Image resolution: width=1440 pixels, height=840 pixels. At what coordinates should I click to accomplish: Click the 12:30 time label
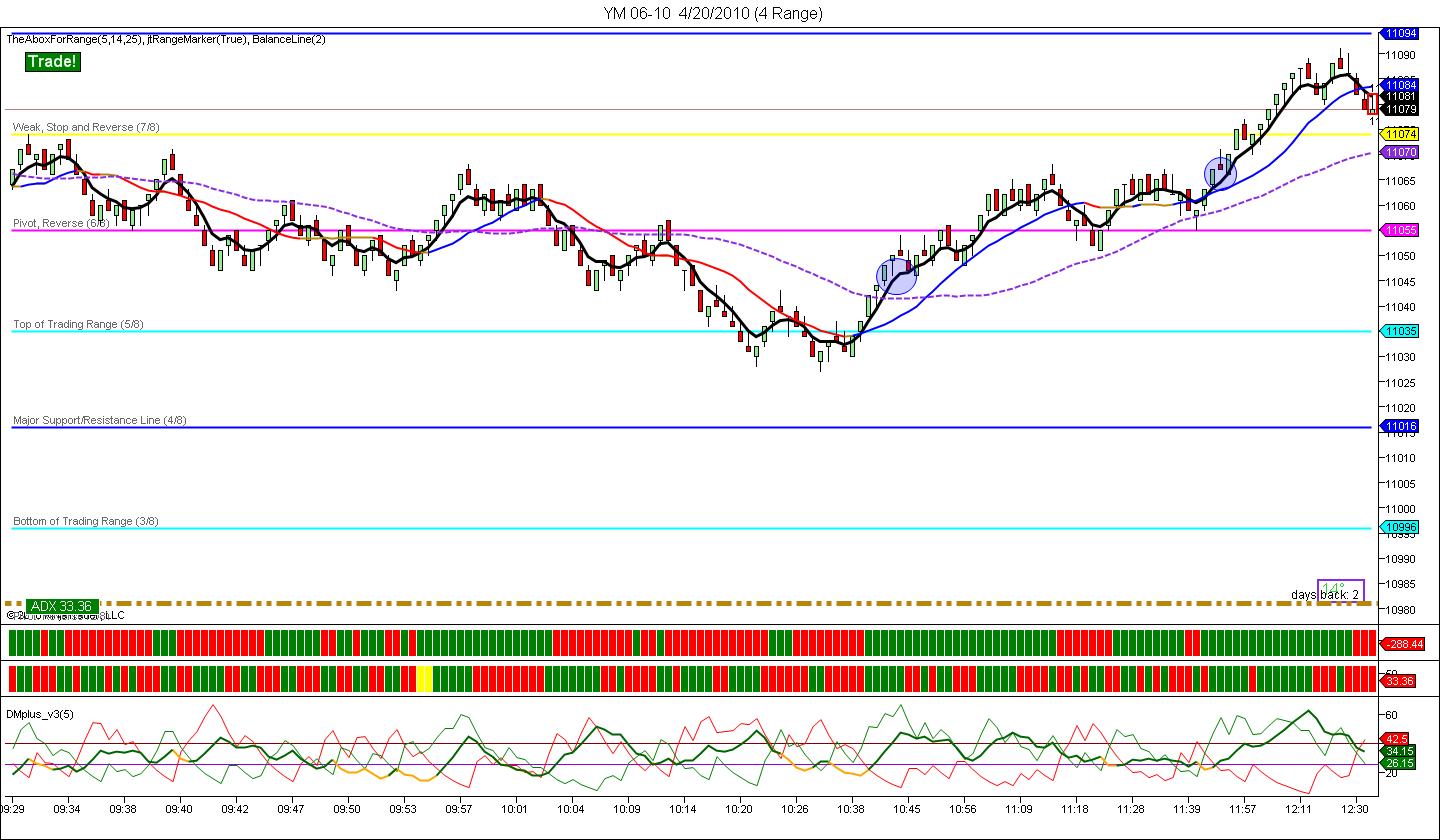point(1355,808)
